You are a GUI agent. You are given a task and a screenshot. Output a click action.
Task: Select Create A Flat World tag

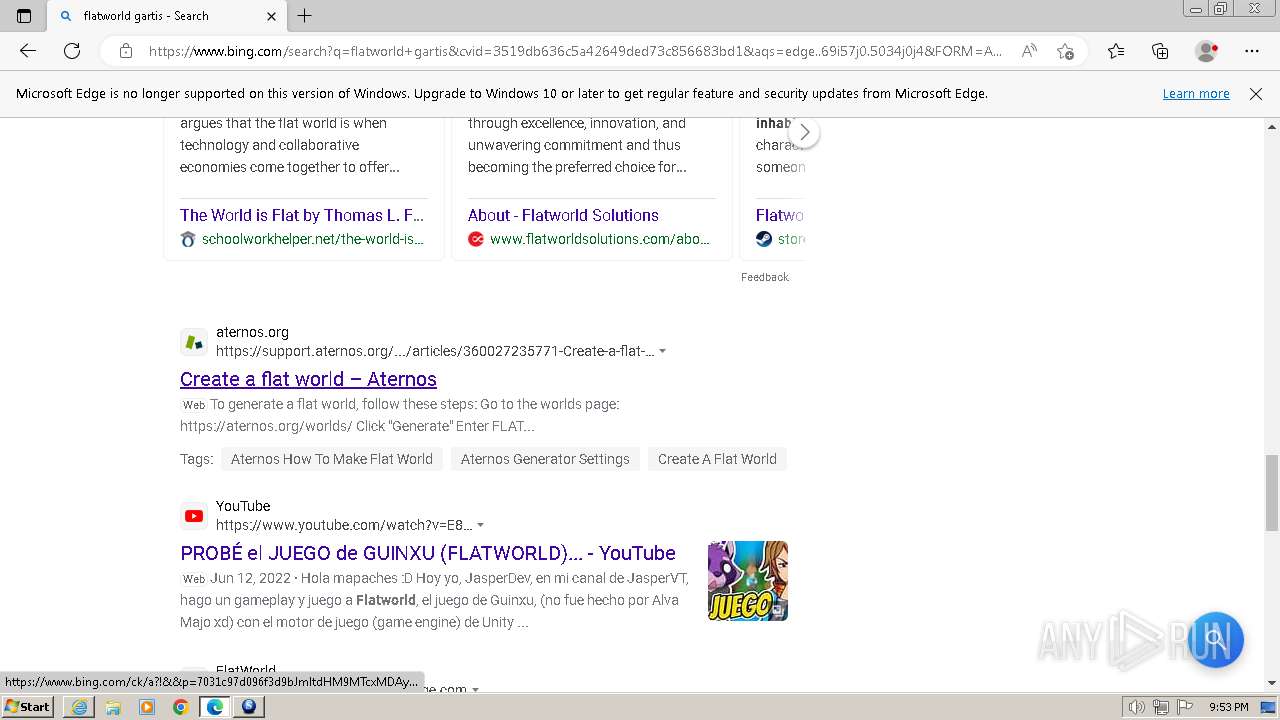(x=717, y=459)
